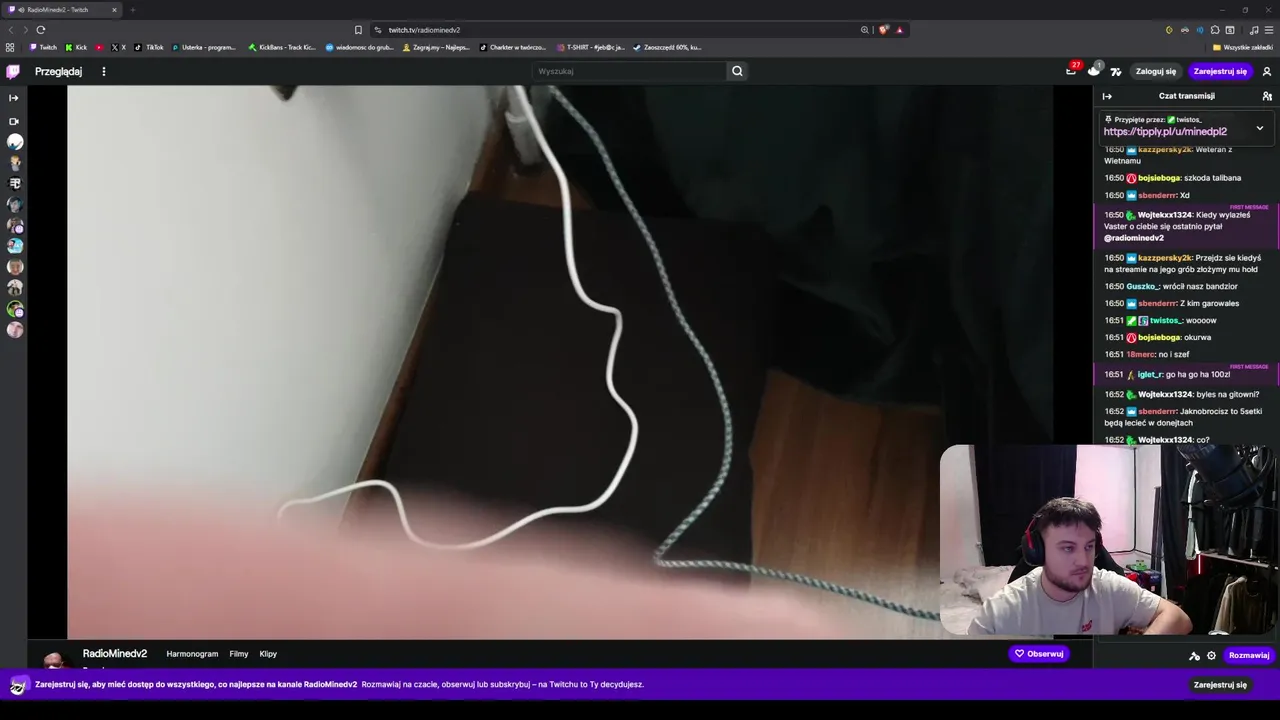The image size is (1280, 720).
Task: Click username twistos_ in the chat message
Action: 1166,321
